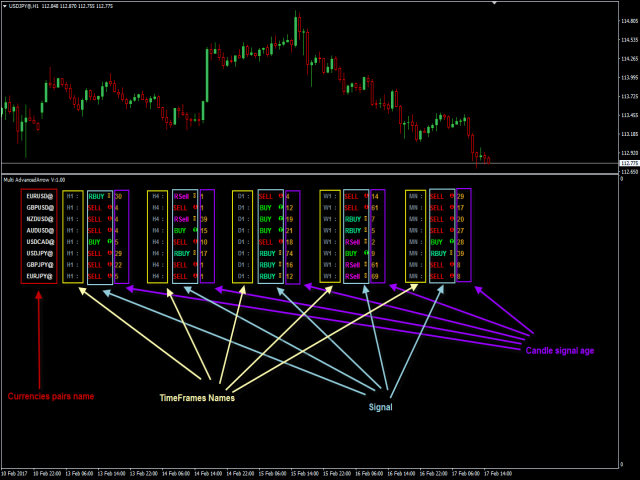Viewport: 640px width, 480px height.
Task: Click the 14 Feb 14:00 time label
Action: [x=208, y=473]
